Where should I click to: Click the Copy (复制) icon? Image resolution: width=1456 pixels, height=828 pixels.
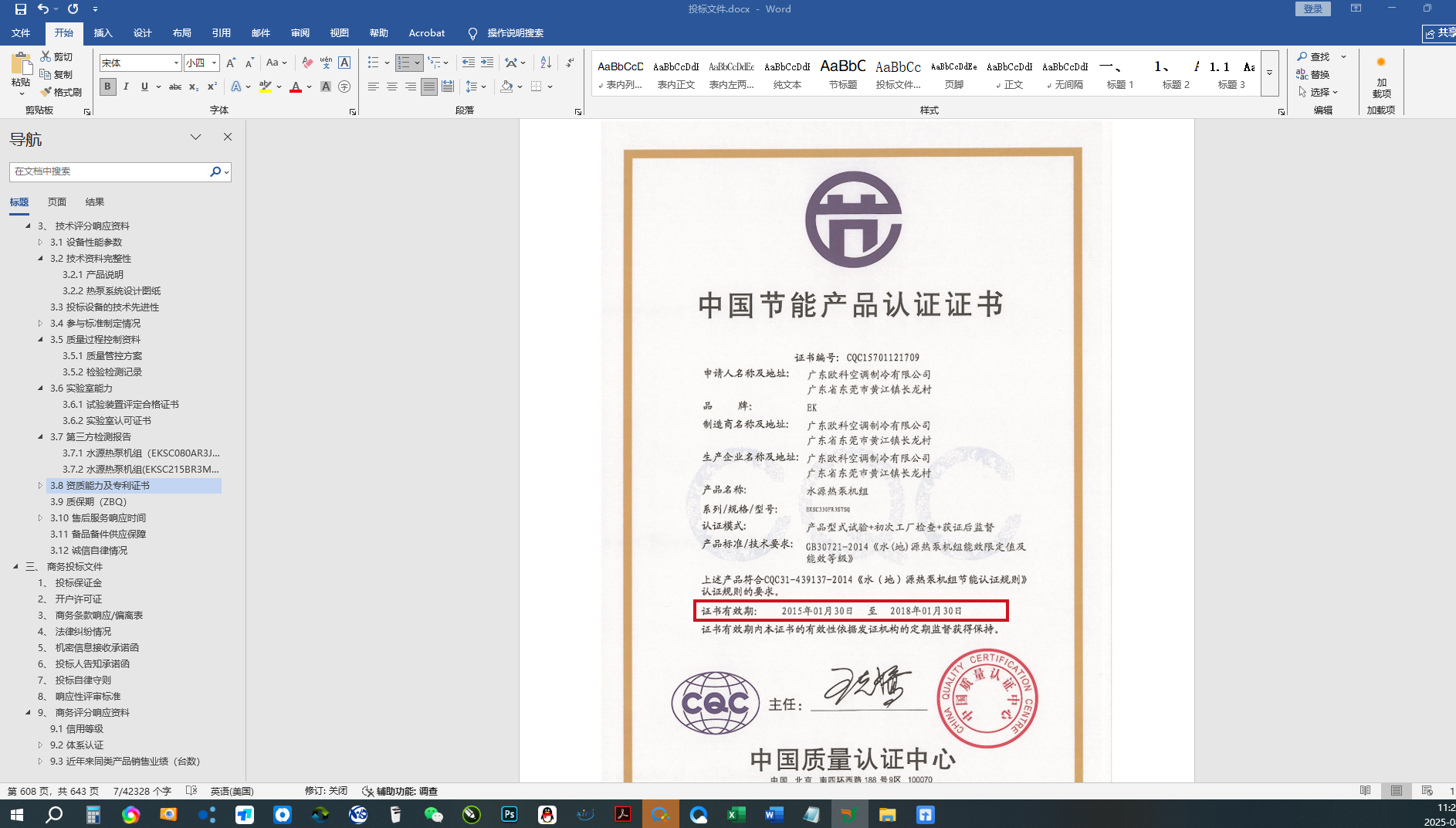point(46,74)
